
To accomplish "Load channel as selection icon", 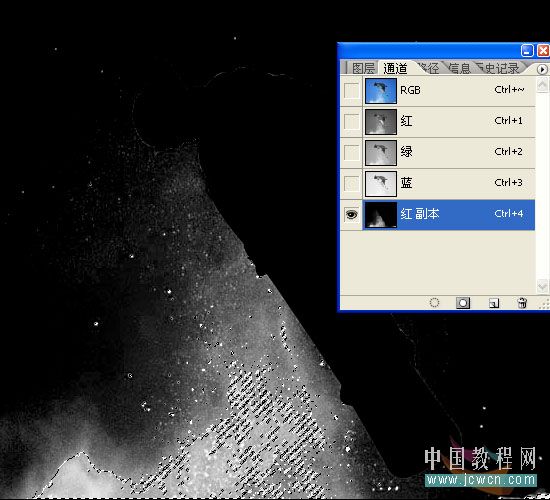I will click(x=434, y=303).
